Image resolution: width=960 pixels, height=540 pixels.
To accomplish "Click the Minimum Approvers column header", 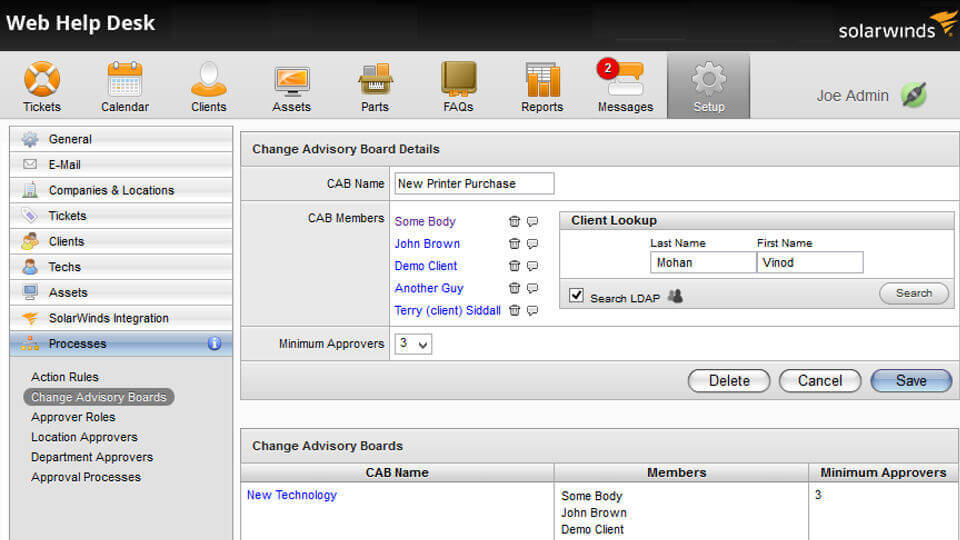I will 883,473.
